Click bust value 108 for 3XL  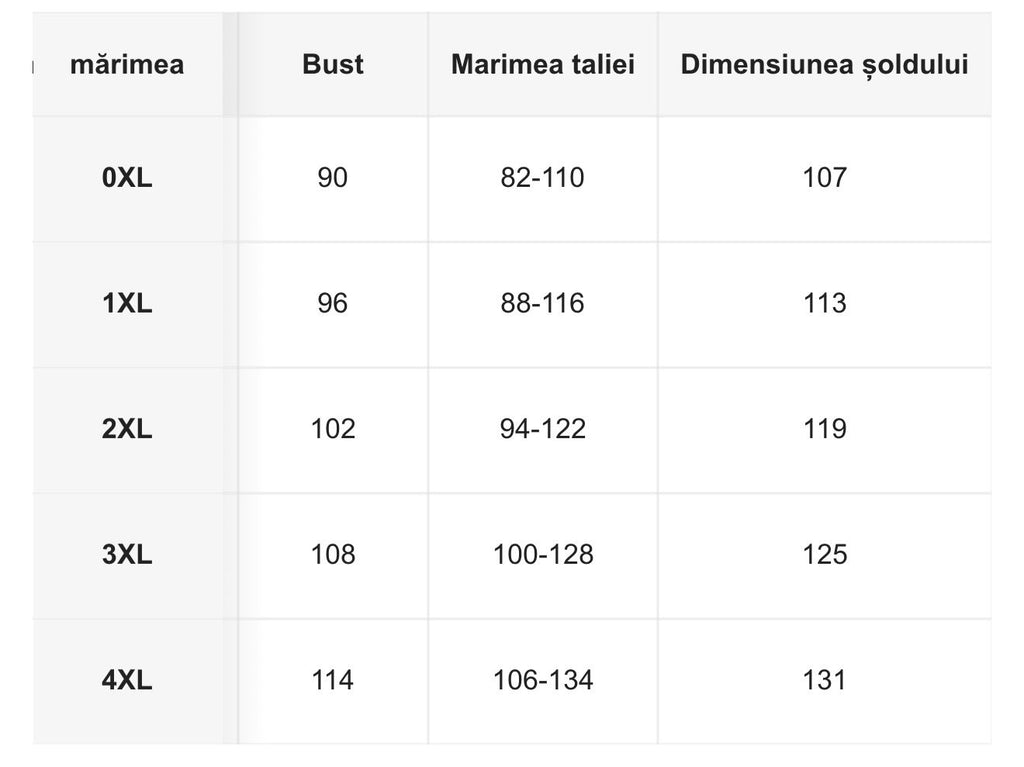332,554
